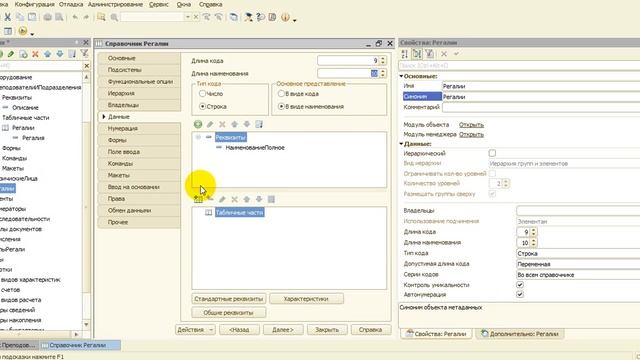Click the <Назад button
Viewport: 640px width, 360px height.
[239, 329]
